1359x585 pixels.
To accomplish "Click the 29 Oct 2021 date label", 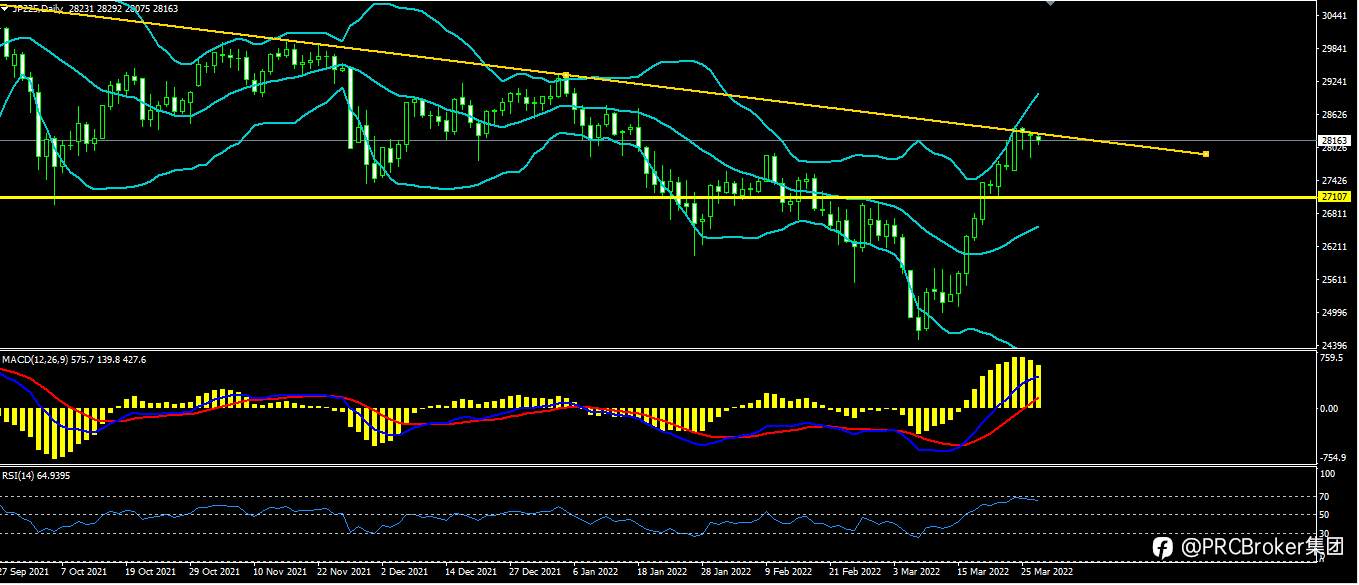I will click(x=214, y=573).
